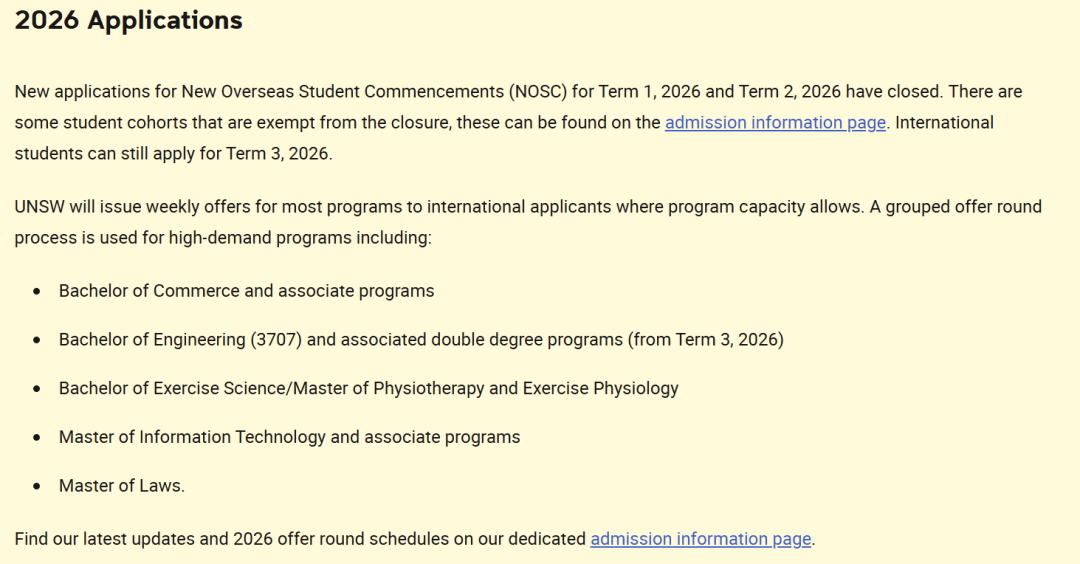Screen dimensions: 1080x564
Task: Click the Bachelor of Exercise Science/Master of Physiotherapy item
Action: pyautogui.click(x=368, y=388)
